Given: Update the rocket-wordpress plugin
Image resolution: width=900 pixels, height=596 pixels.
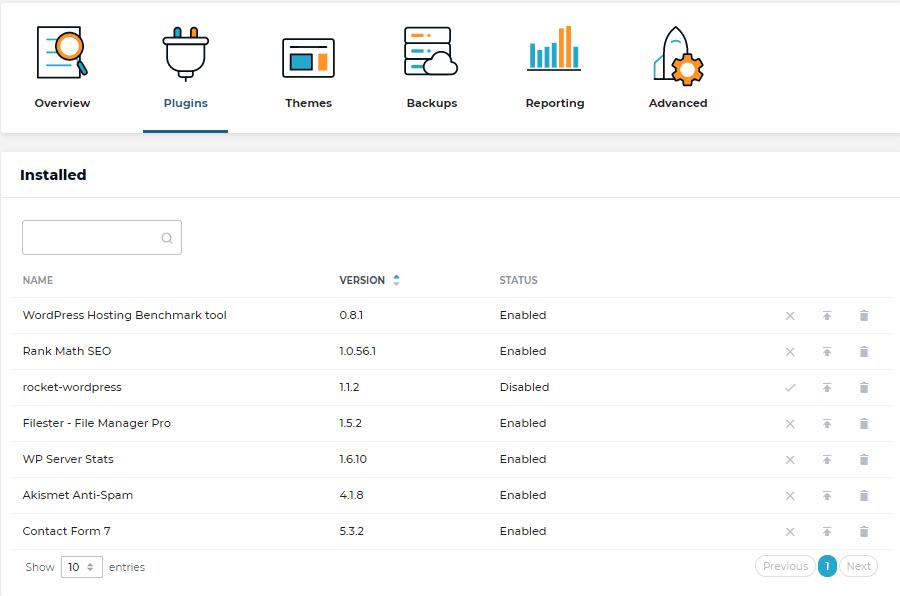Looking at the screenshot, I should (827, 388).
